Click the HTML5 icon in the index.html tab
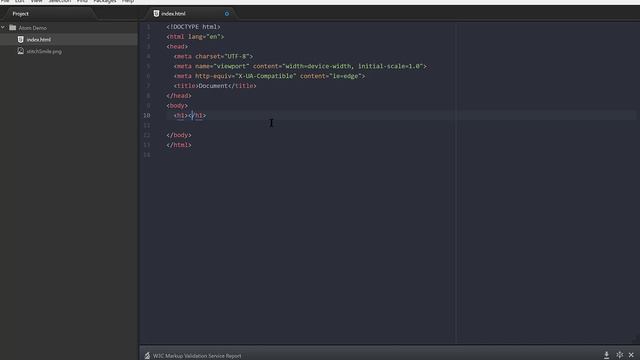 tap(156, 13)
